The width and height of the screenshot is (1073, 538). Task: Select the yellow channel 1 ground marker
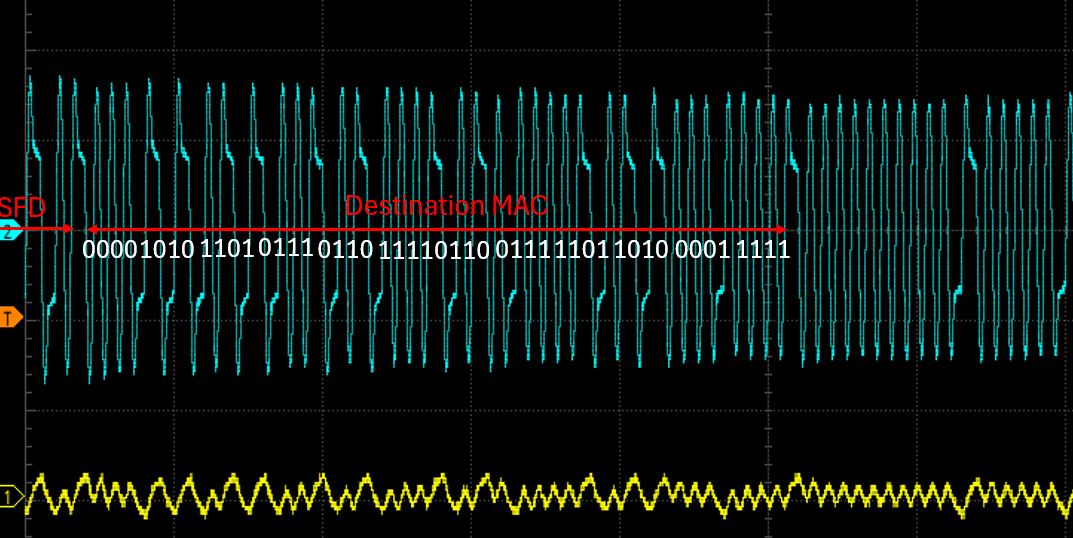(x=10, y=496)
